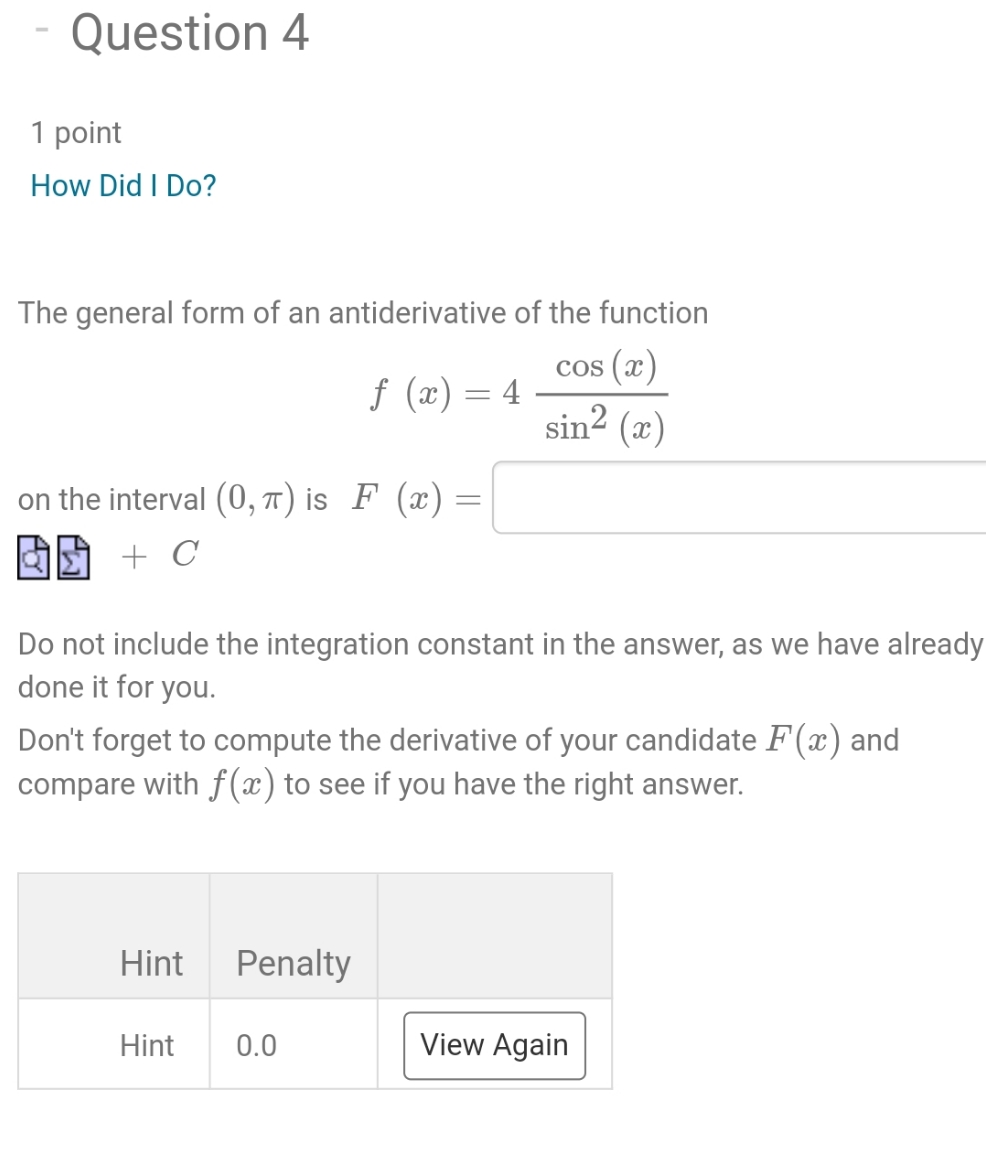Click the Question 4 heading
Viewport: 986px width, 1166px height.
pyautogui.click(x=189, y=33)
